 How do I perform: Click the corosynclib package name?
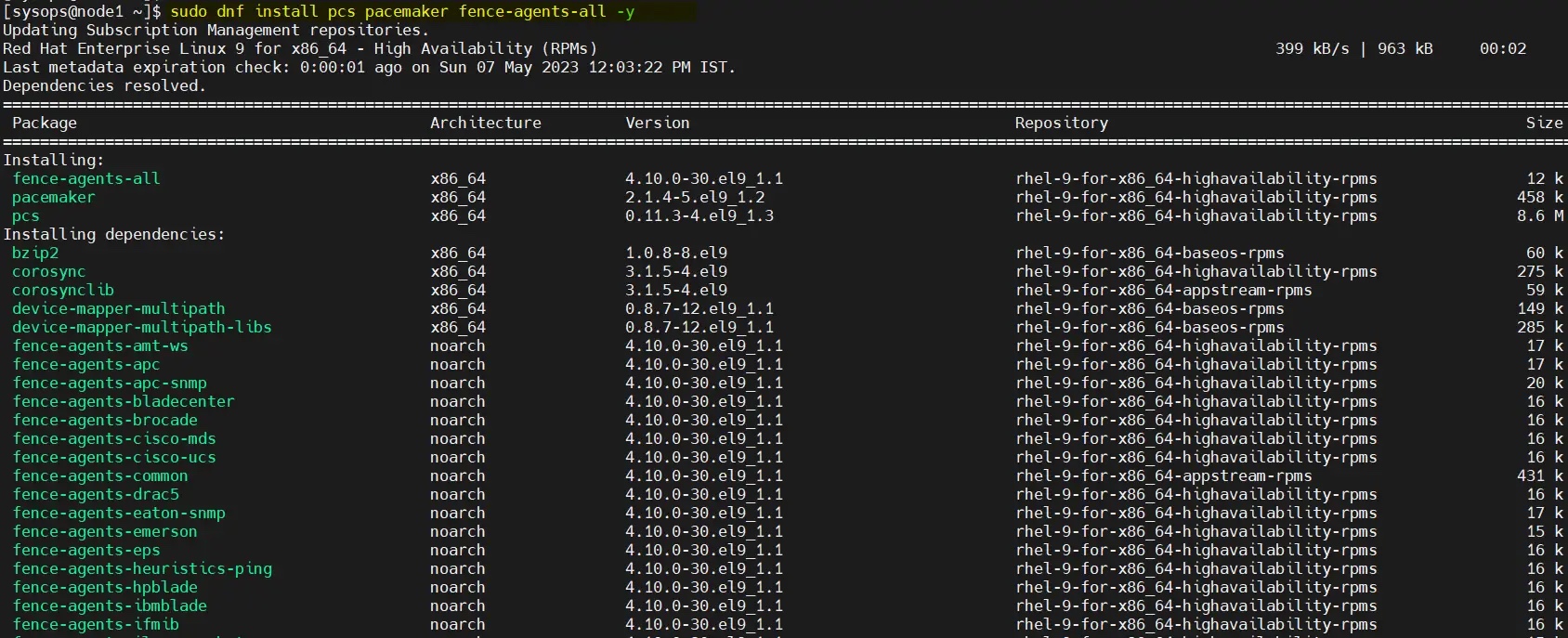click(x=62, y=290)
